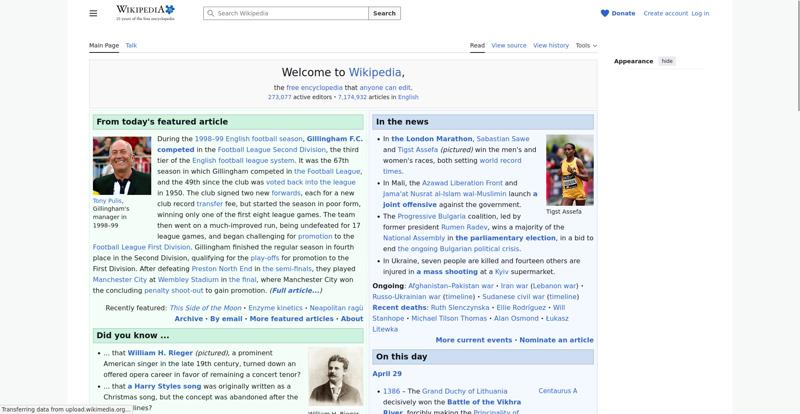Switch to the Talk tab
The height and width of the screenshot is (414, 800).
point(131,45)
